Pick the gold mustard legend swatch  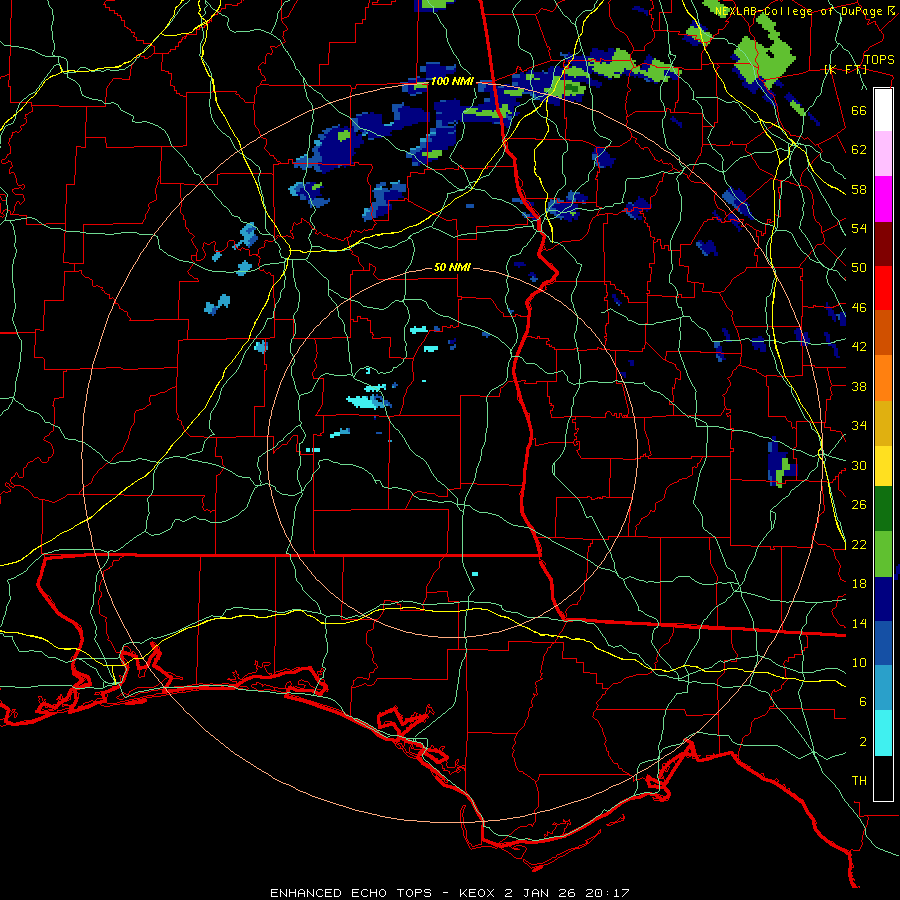point(883,424)
